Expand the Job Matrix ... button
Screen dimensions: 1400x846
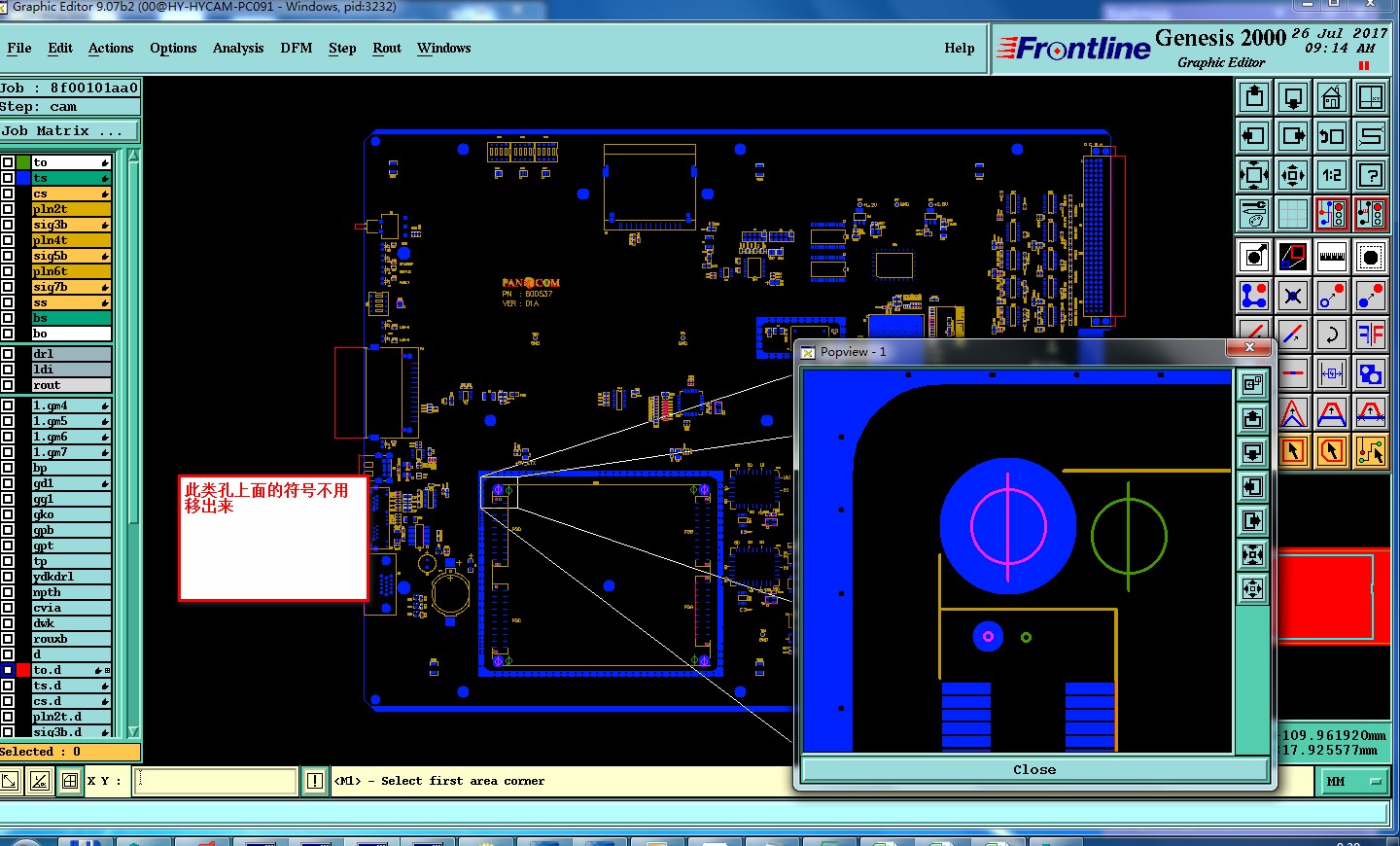click(x=69, y=130)
